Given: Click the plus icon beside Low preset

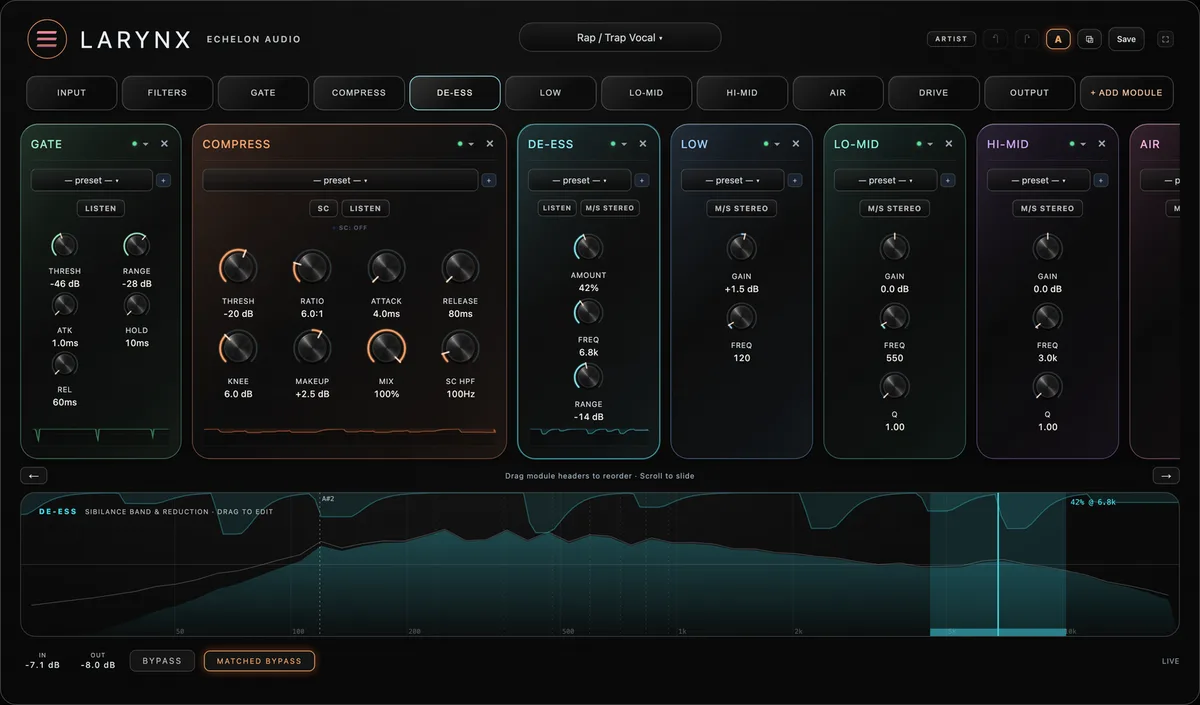Looking at the screenshot, I should (795, 181).
